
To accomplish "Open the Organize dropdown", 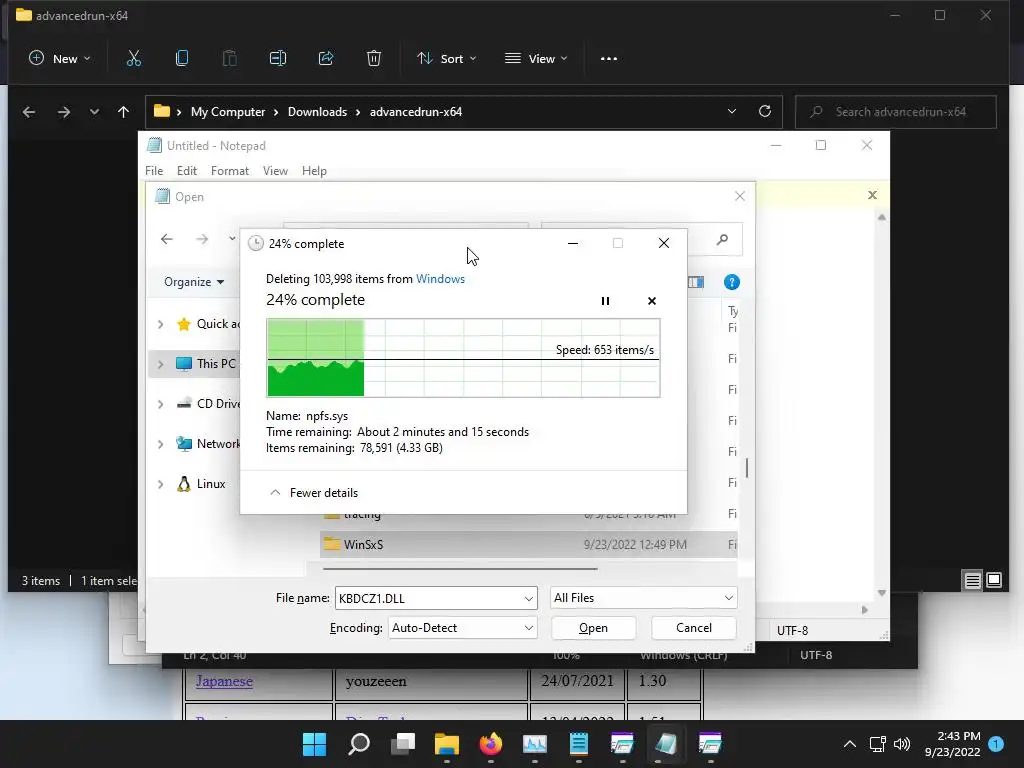I will click(x=194, y=282).
